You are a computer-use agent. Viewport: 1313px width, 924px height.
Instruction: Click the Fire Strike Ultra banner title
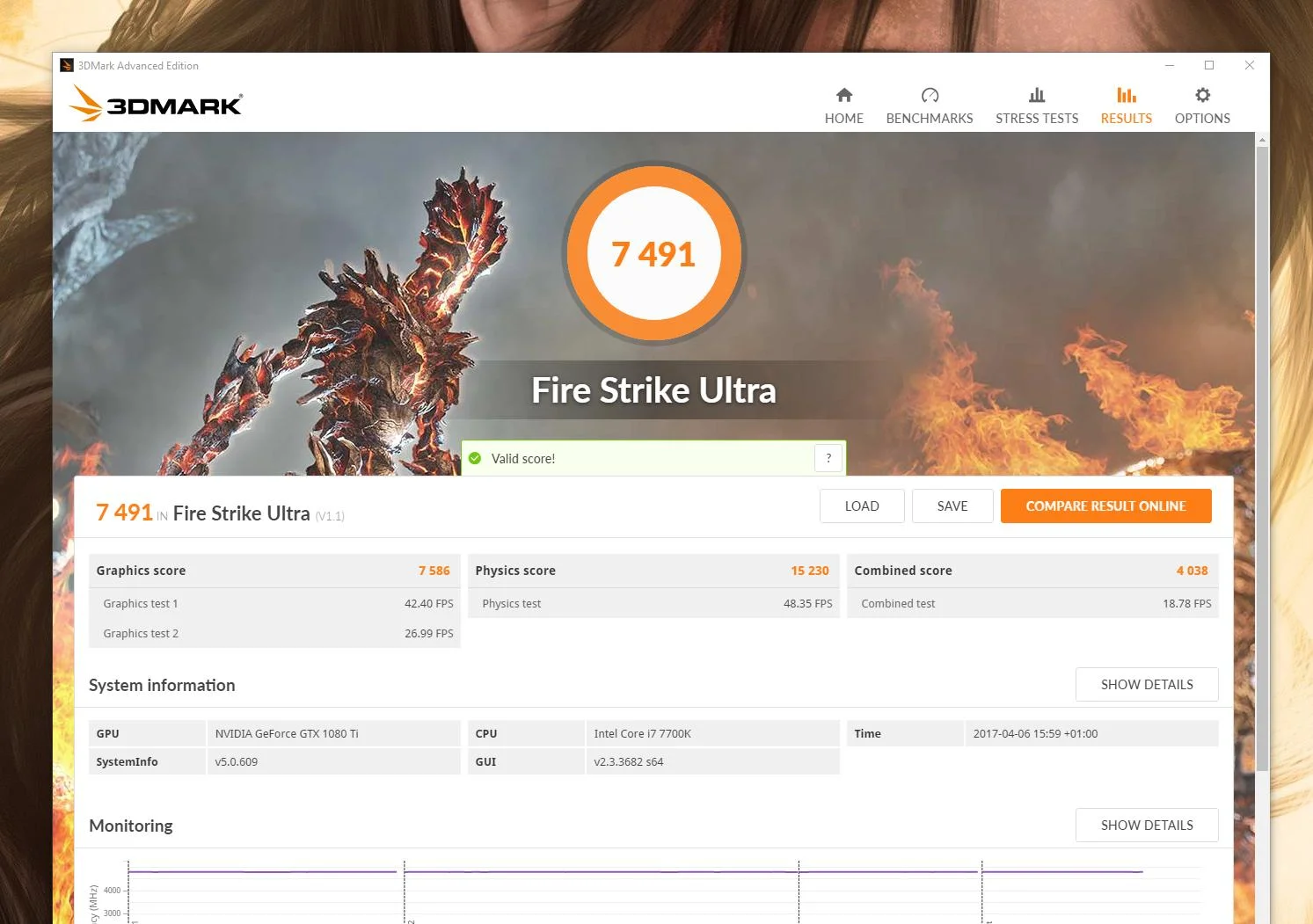click(653, 390)
